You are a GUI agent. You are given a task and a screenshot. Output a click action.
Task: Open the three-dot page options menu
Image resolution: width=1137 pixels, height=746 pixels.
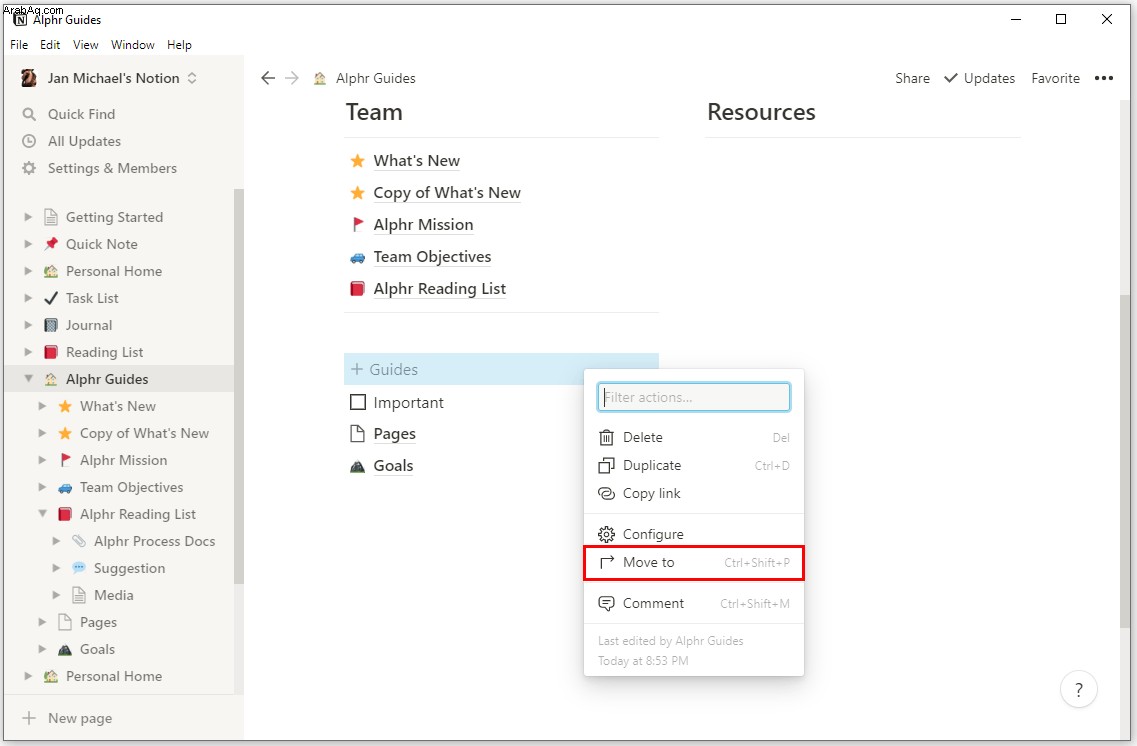tap(1104, 78)
